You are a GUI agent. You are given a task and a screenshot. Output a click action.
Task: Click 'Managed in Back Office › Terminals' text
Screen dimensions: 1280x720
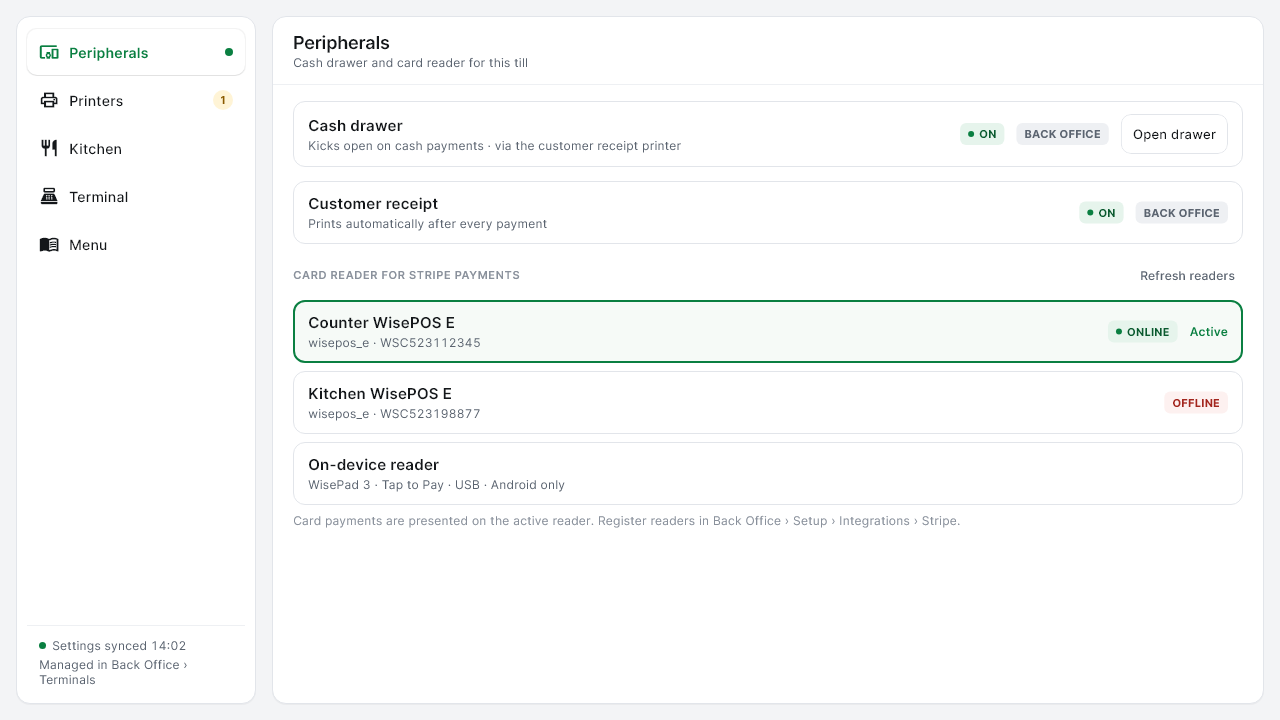(113, 672)
